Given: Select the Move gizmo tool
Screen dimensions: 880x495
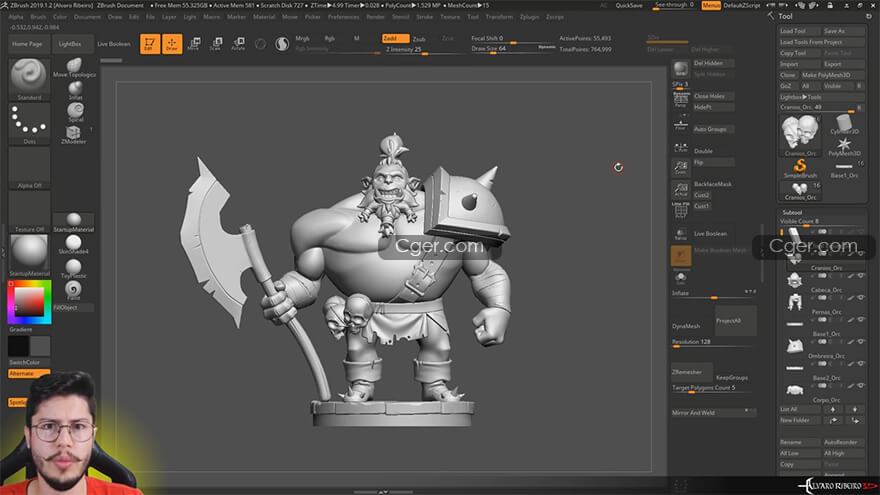Looking at the screenshot, I should point(194,44).
